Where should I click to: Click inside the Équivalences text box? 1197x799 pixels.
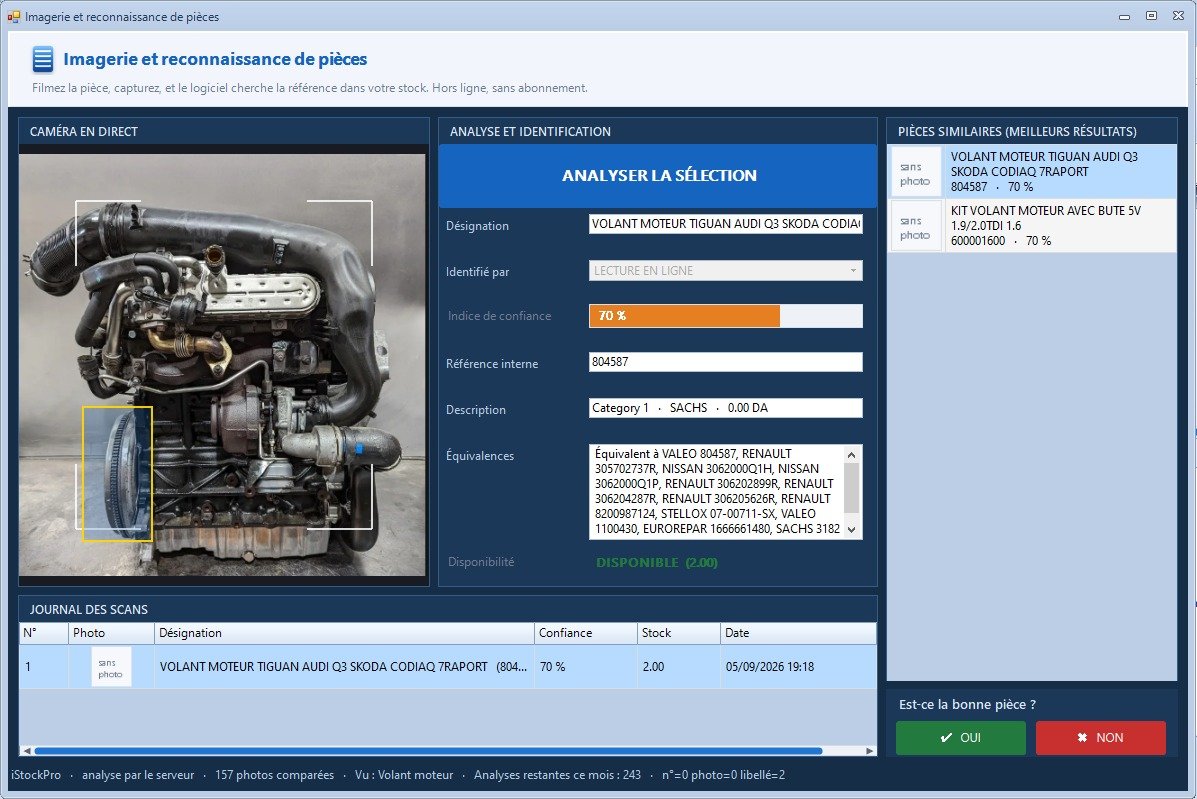coord(718,491)
